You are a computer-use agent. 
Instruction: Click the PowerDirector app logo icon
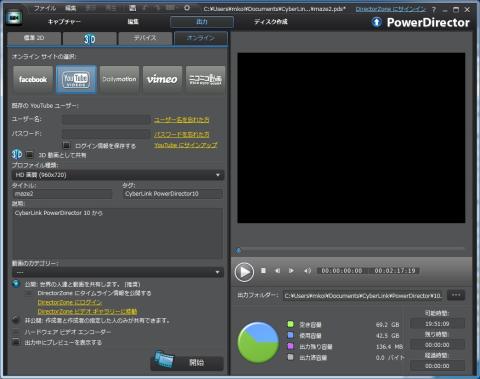coord(14,18)
